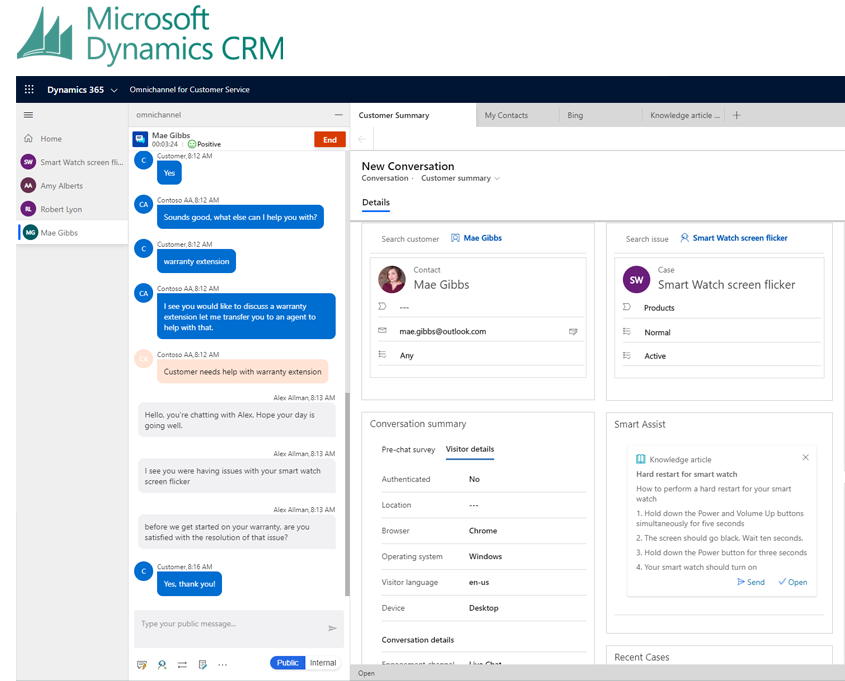Click the Smart Watch screen flicker case title

(726, 285)
